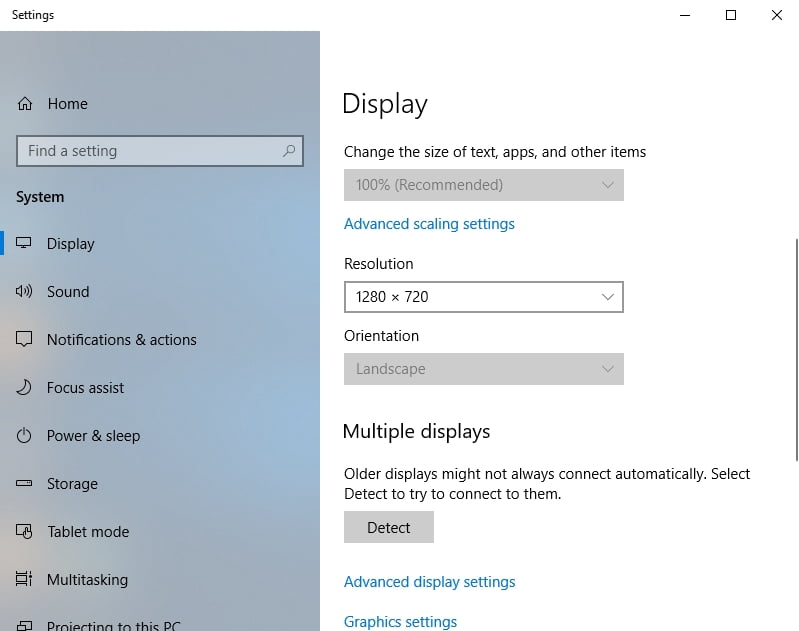Click the Sound speaker icon
This screenshot has height=631, width=799.
(23, 291)
